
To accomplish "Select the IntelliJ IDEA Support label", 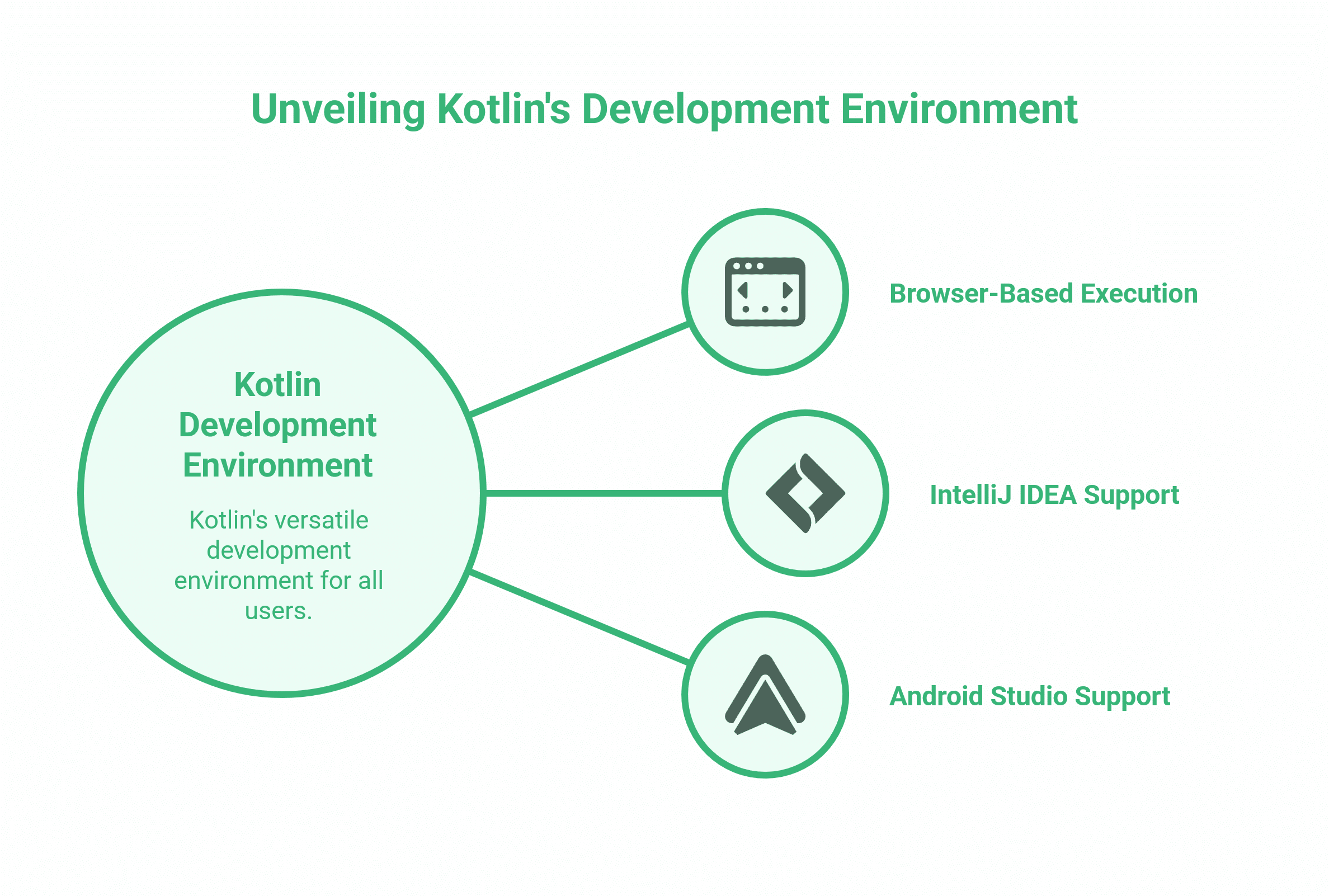I will click(1054, 495).
